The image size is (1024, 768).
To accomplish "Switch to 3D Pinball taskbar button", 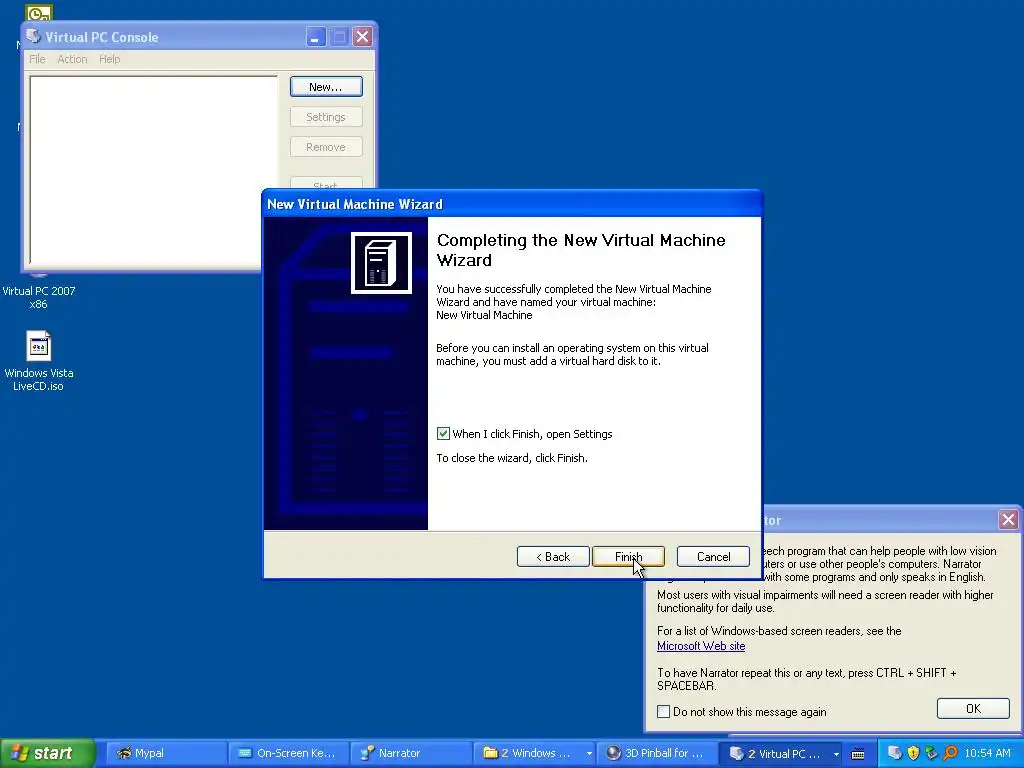I will [656, 753].
